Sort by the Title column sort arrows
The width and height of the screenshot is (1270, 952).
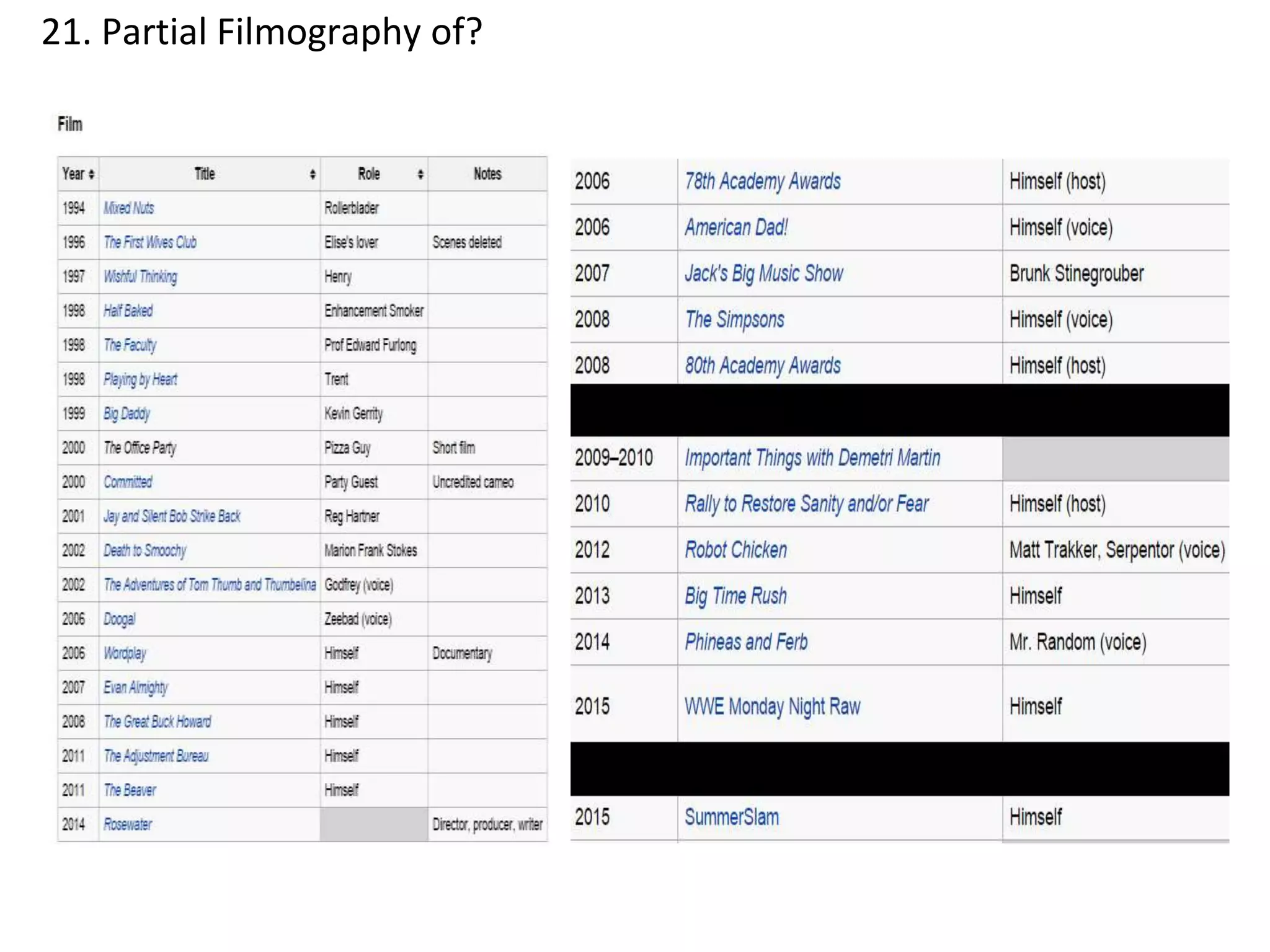313,174
